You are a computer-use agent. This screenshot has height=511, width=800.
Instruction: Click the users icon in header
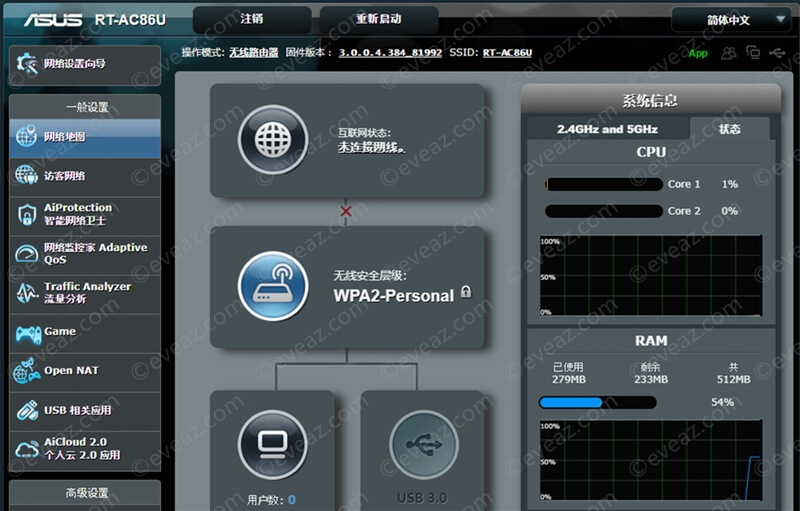(x=729, y=53)
